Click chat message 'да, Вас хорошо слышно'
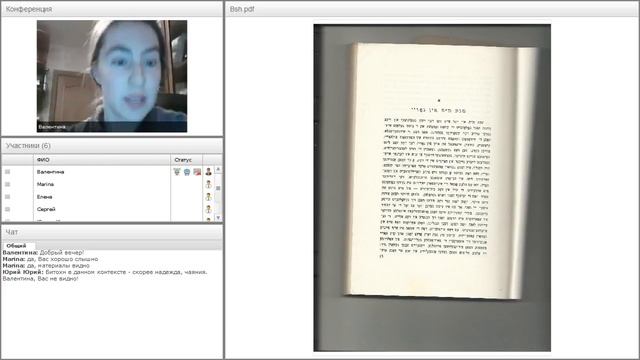Screen dimensions: 640x360 [x=62, y=259]
